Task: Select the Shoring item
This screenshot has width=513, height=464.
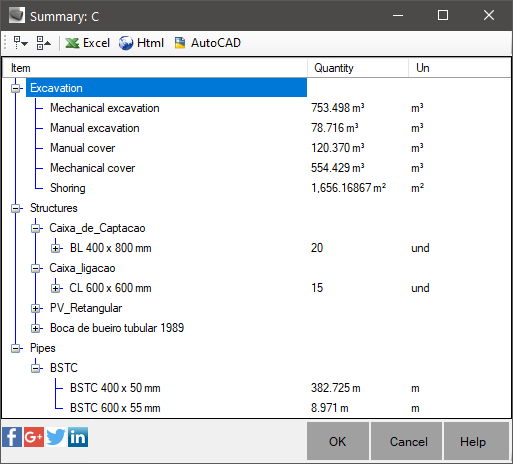Action: click(68, 188)
